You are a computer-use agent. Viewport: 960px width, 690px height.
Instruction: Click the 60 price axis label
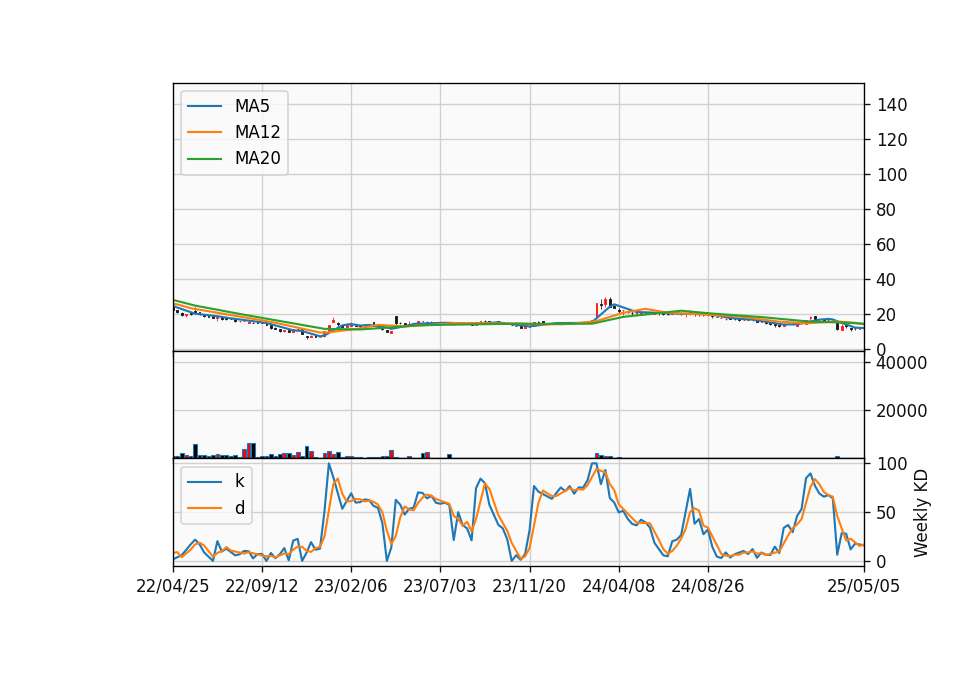pyautogui.click(x=887, y=245)
